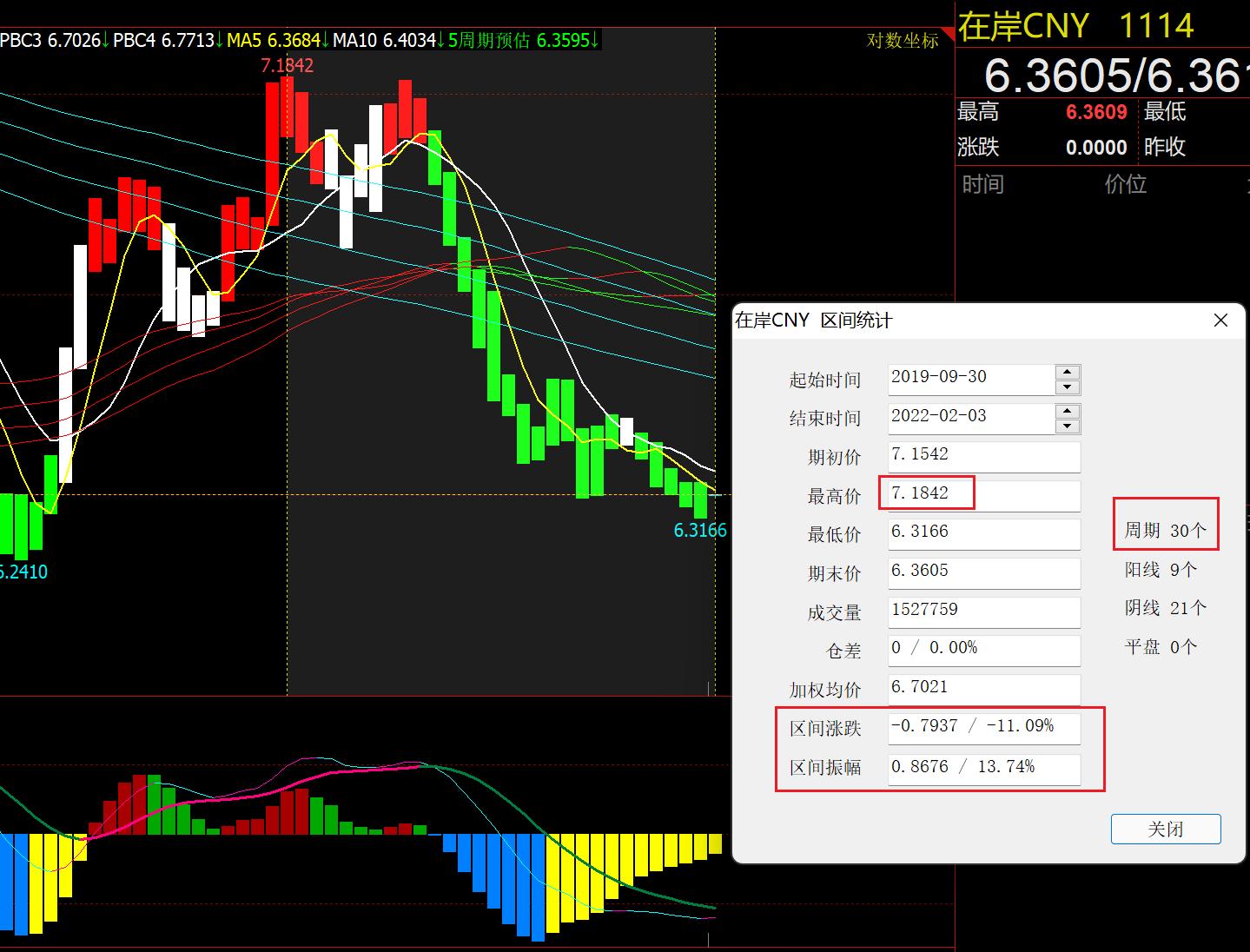Select the 区间涨跌 highlighted value field
This screenshot has width=1250, height=952.
click(982, 727)
